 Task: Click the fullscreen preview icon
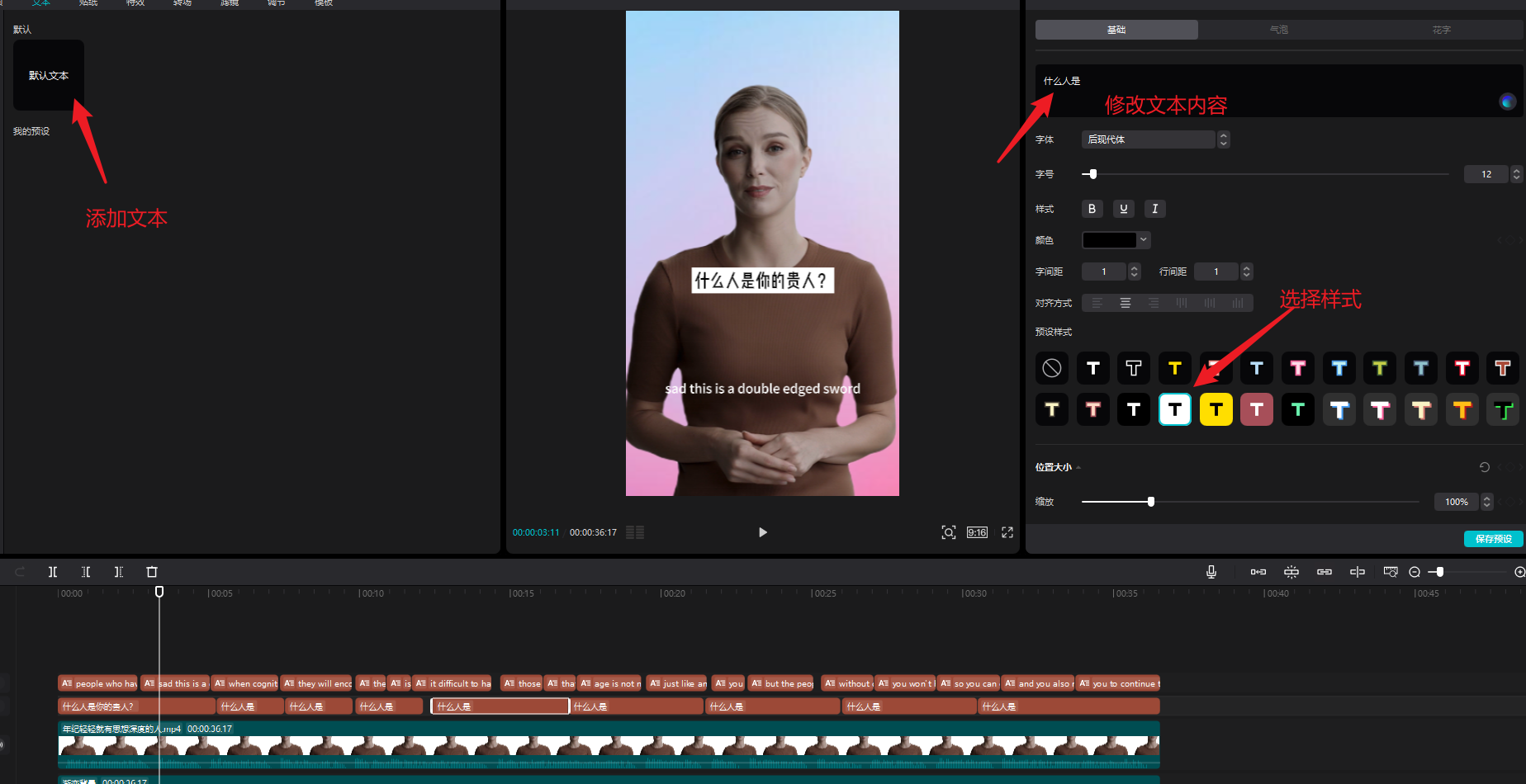click(1007, 532)
